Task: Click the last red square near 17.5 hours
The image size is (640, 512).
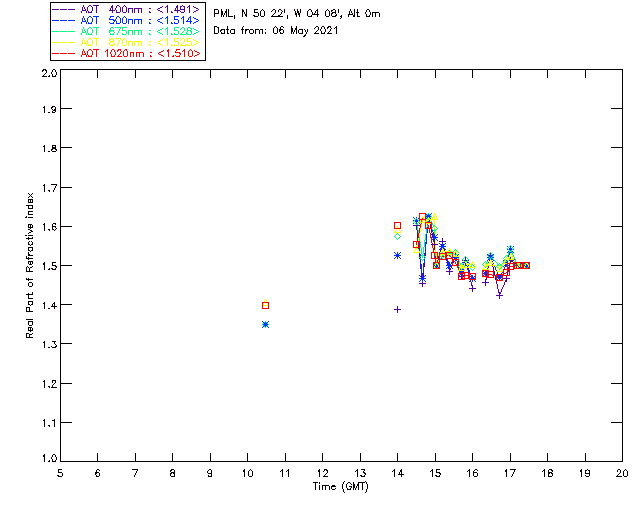Action: tap(527, 265)
